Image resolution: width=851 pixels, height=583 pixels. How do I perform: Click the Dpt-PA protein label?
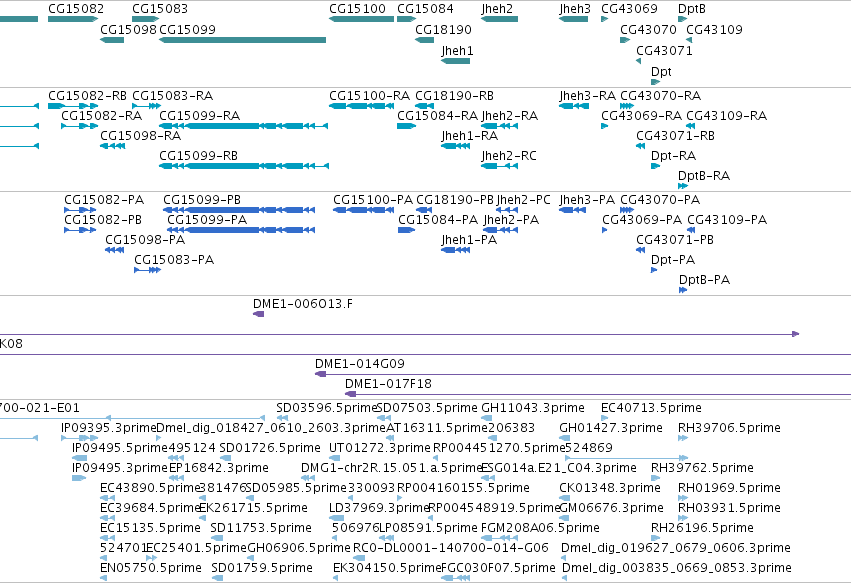pos(673,260)
